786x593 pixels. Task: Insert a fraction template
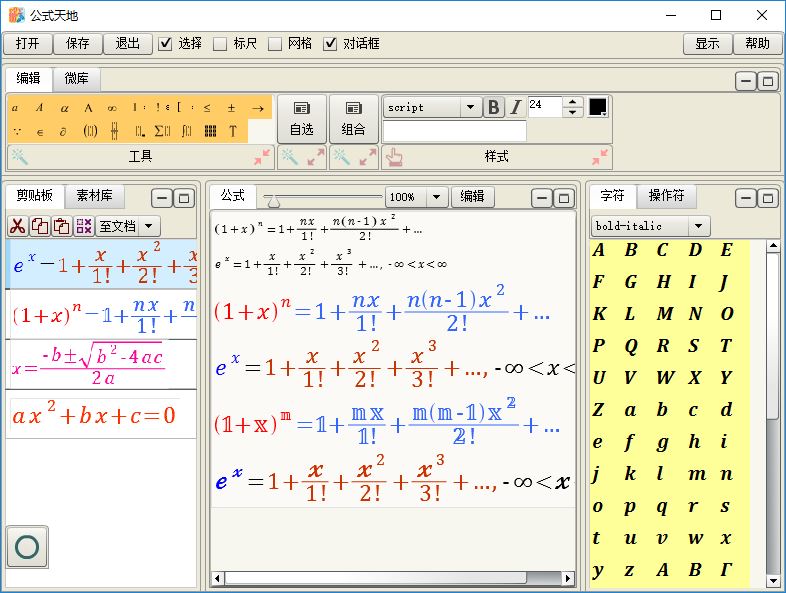[115, 131]
